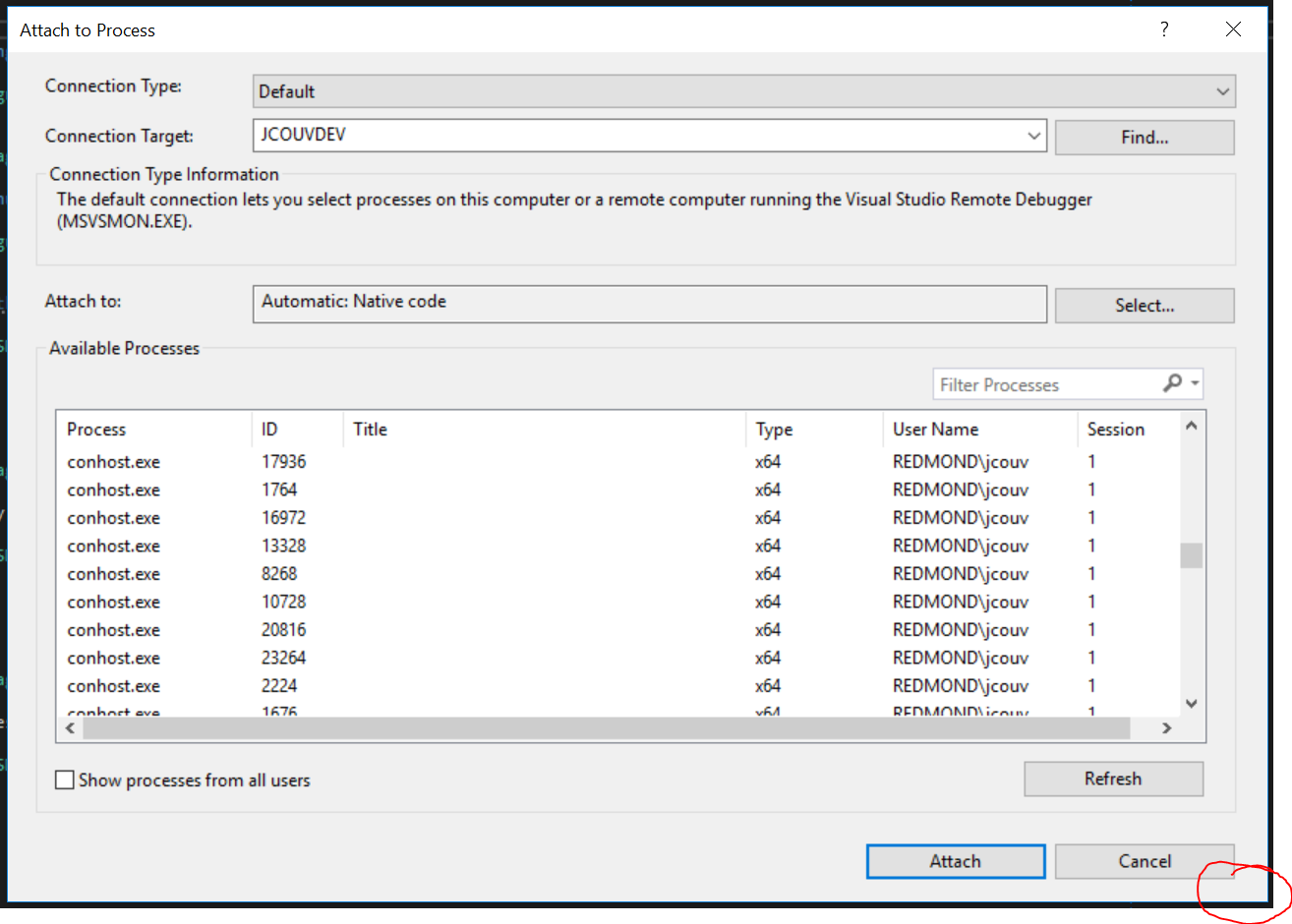Click the scrollbar up arrow icon
The height and width of the screenshot is (924, 1292).
pyautogui.click(x=1191, y=426)
